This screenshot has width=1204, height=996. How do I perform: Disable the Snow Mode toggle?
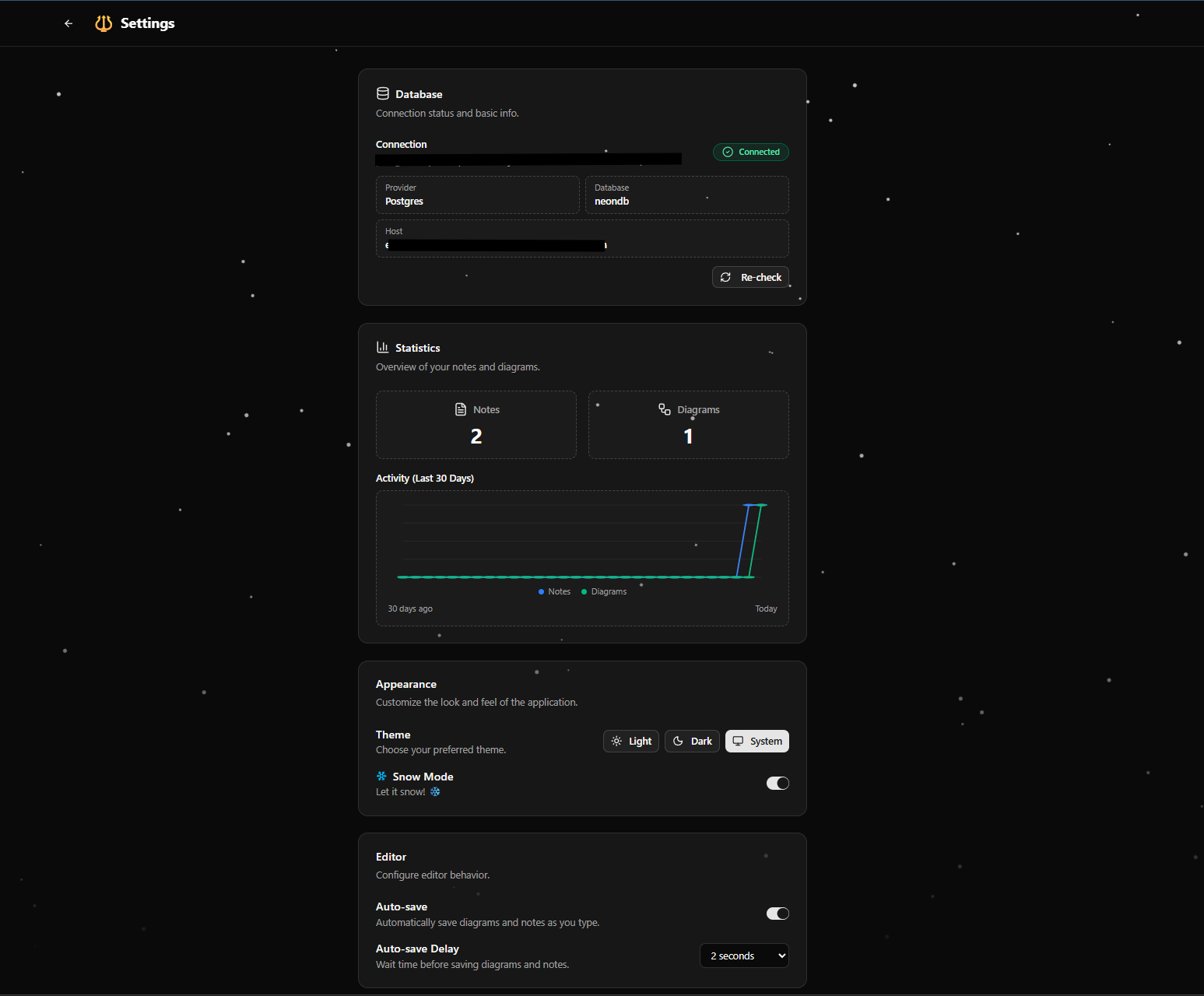[777, 784]
